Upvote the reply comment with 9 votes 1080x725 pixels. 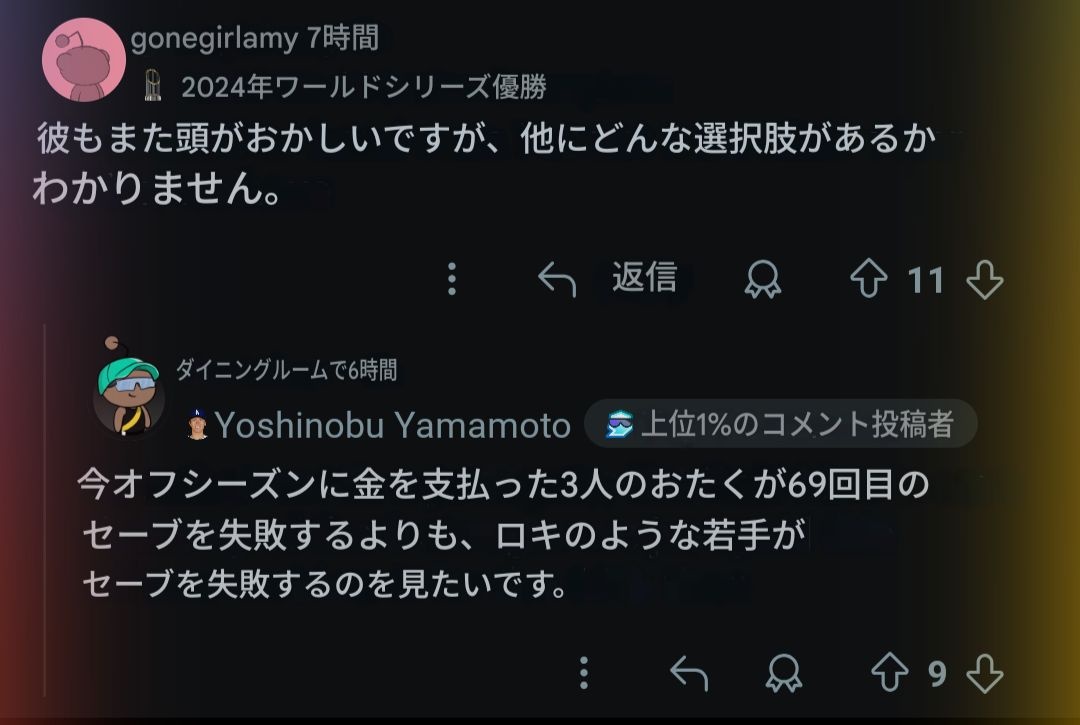point(890,673)
